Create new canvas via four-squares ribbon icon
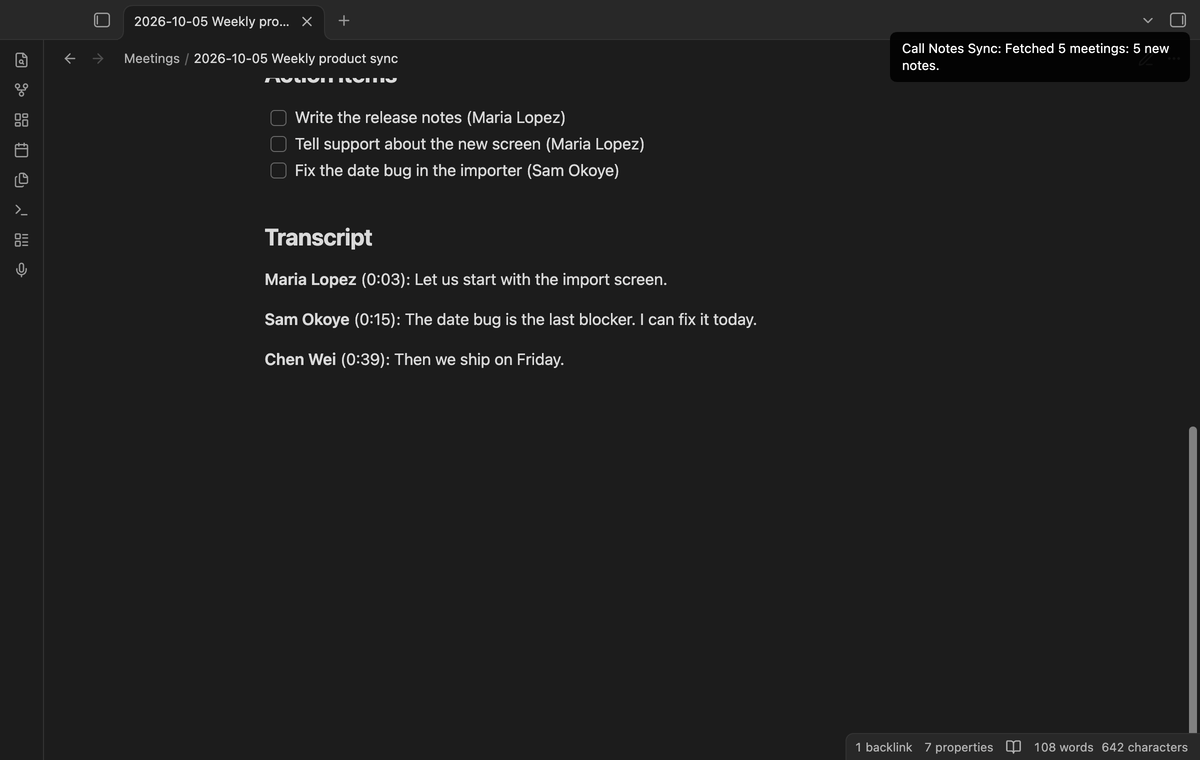Viewport: 1200px width, 760px height. [x=22, y=120]
